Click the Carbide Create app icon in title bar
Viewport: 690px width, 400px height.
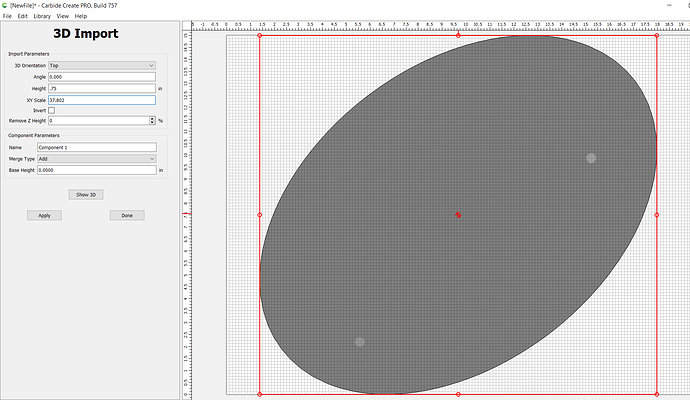pyautogui.click(x=4, y=5)
